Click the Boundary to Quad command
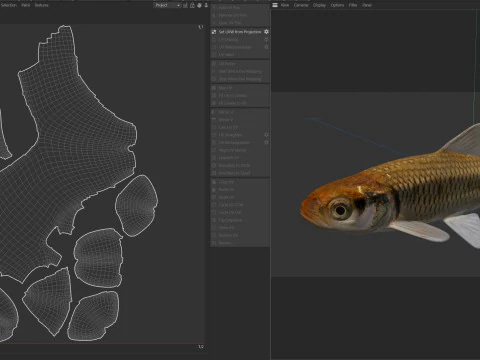Viewport: 480px width, 360px height. [234, 173]
